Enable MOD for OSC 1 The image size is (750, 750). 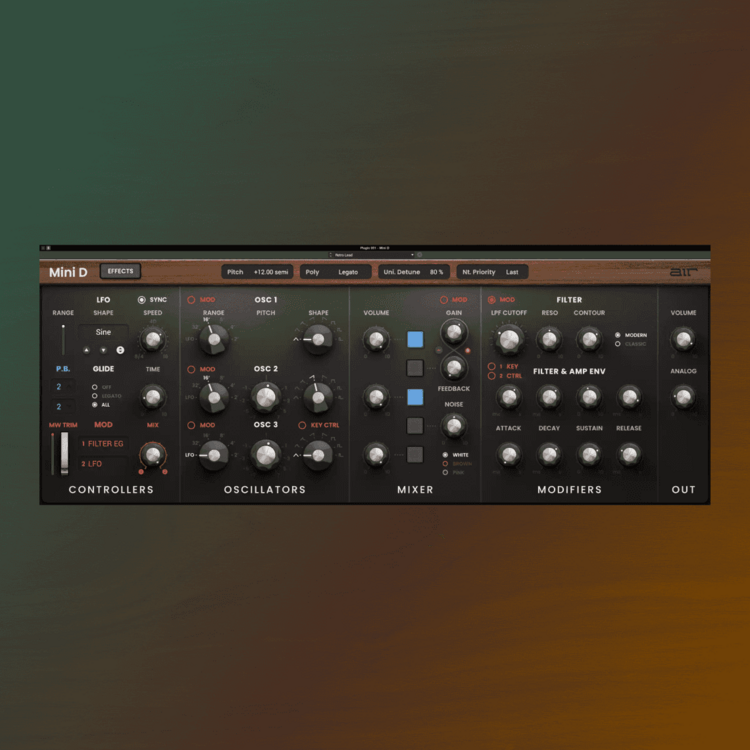point(191,300)
